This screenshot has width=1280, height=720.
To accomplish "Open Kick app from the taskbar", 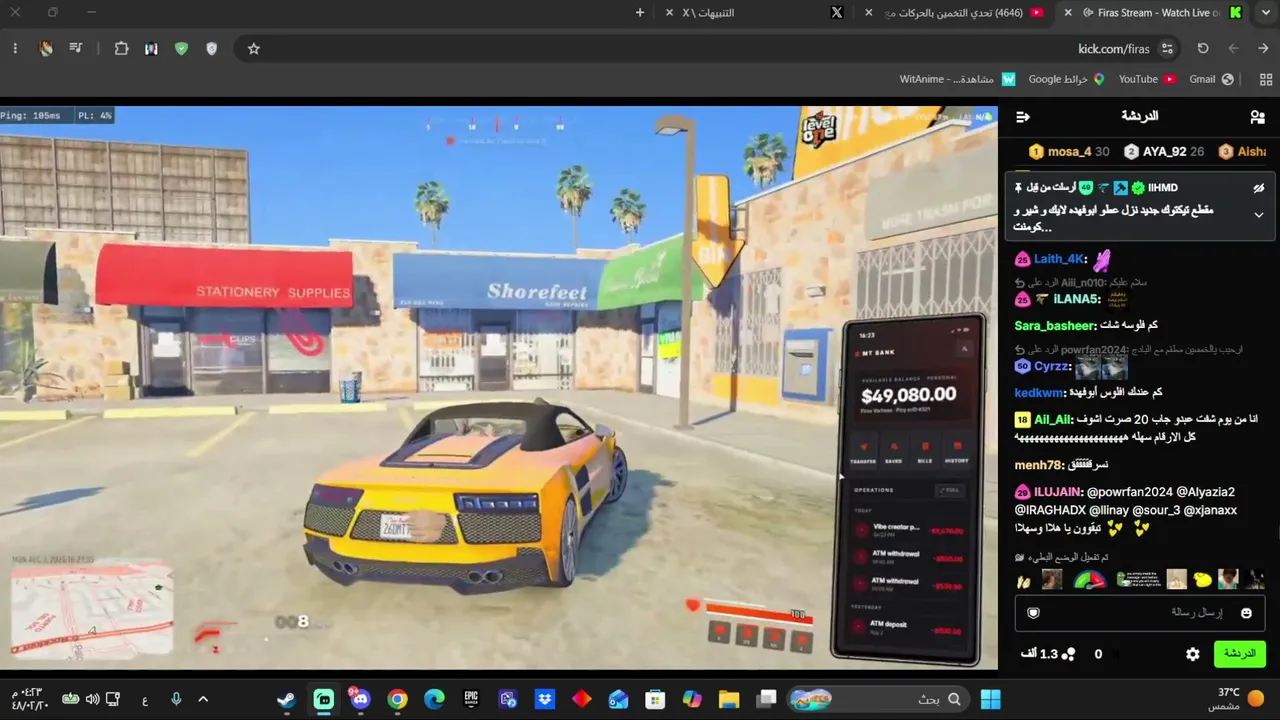I will (x=324, y=699).
